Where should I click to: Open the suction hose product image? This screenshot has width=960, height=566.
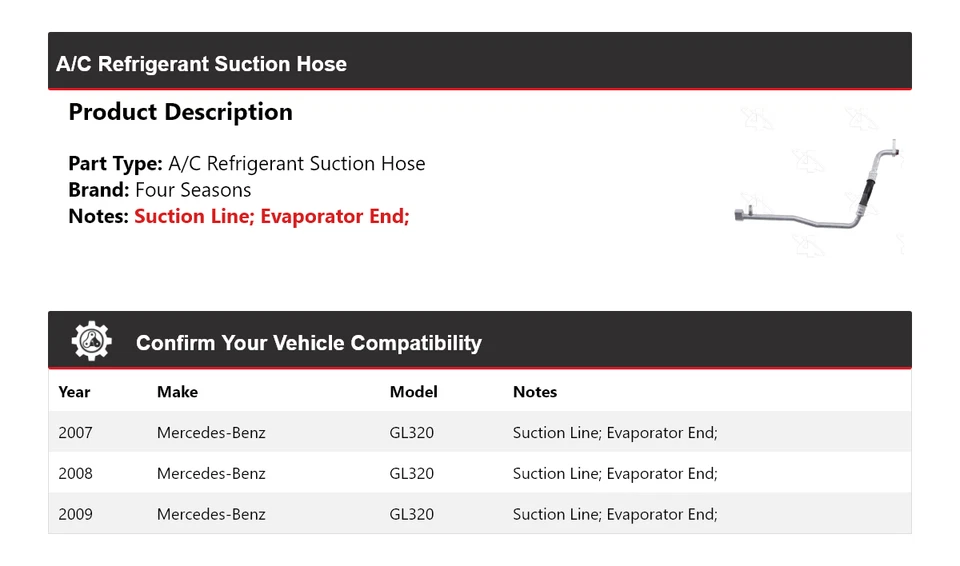tap(817, 191)
